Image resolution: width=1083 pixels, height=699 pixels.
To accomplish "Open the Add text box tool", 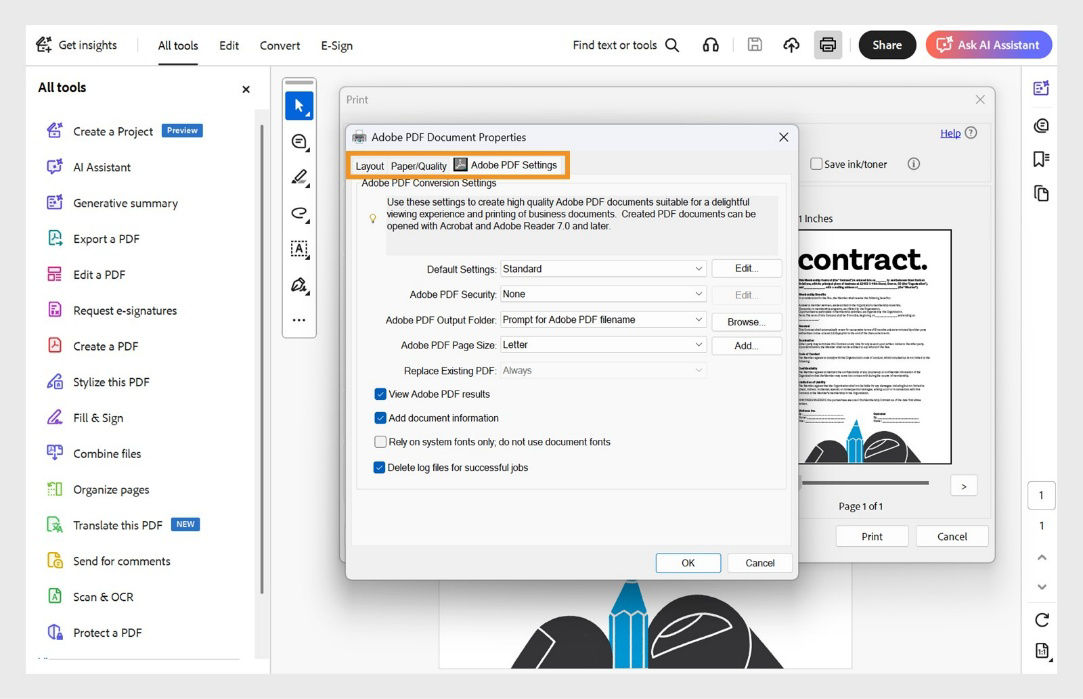I will 298,249.
